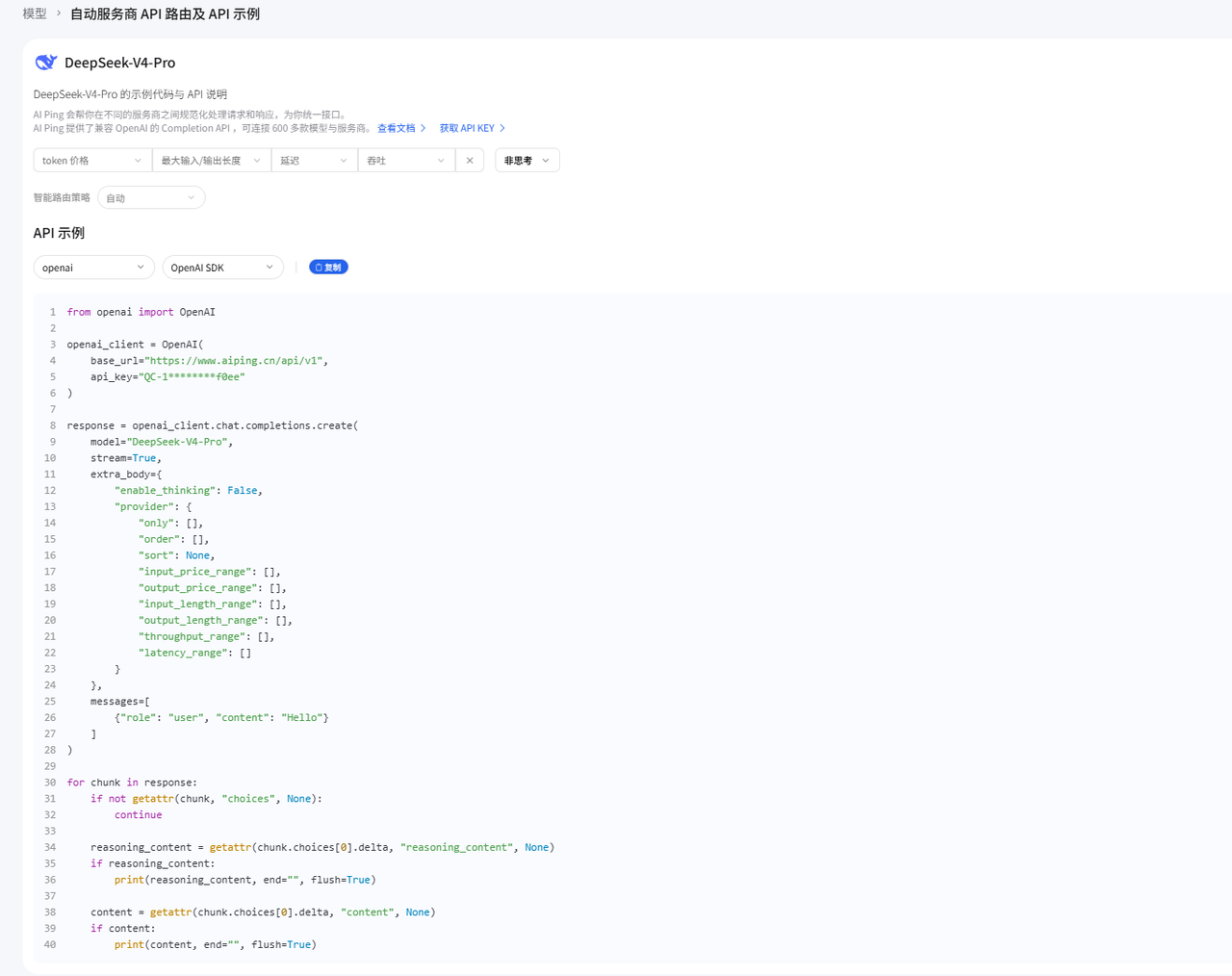Click the base_url string in the code
Screen dimensions: 1232x976
234,361
